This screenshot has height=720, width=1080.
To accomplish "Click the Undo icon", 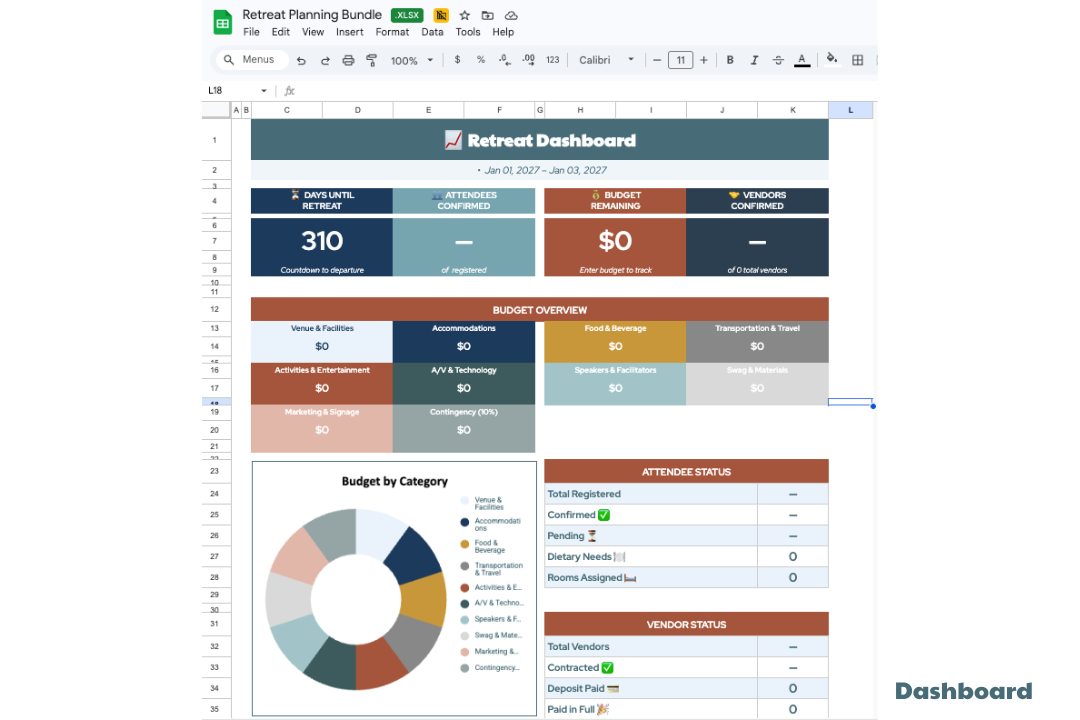I will pos(301,60).
